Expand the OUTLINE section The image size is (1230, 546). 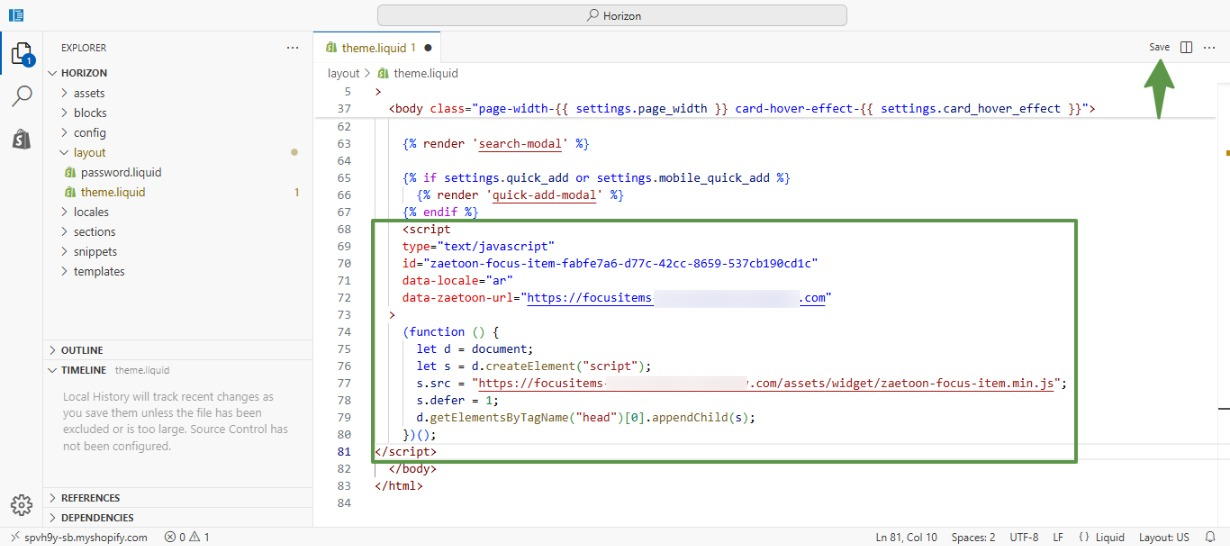(82, 350)
